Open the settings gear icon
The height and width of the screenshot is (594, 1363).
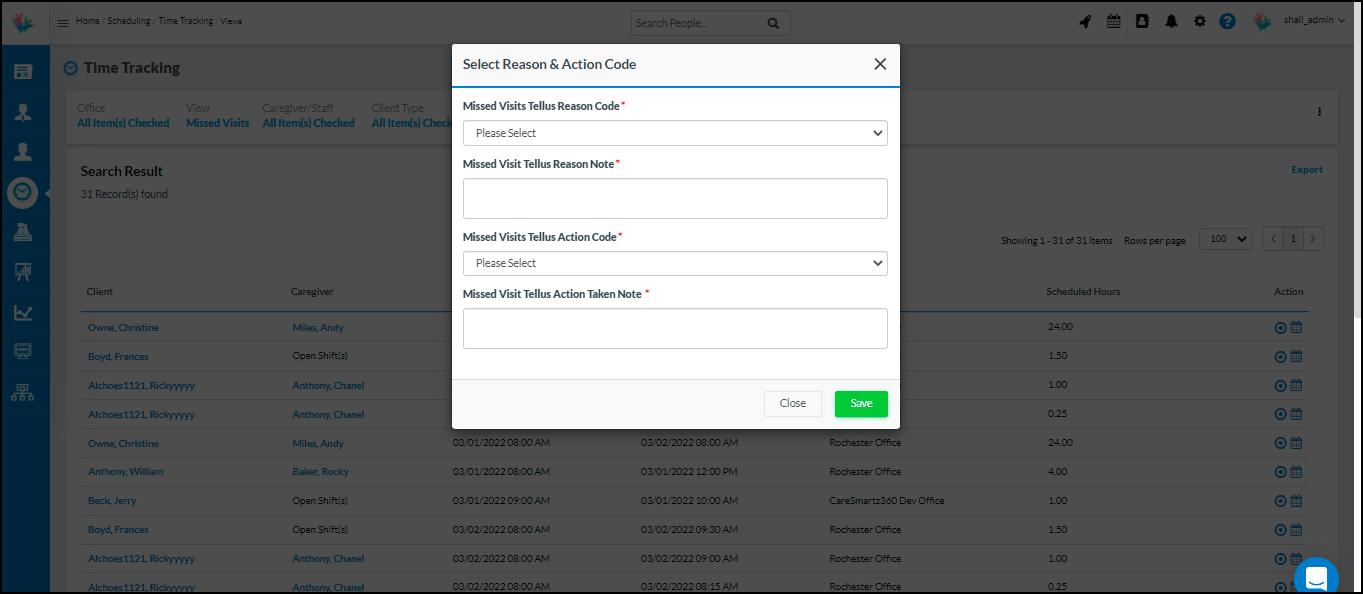click(1199, 20)
